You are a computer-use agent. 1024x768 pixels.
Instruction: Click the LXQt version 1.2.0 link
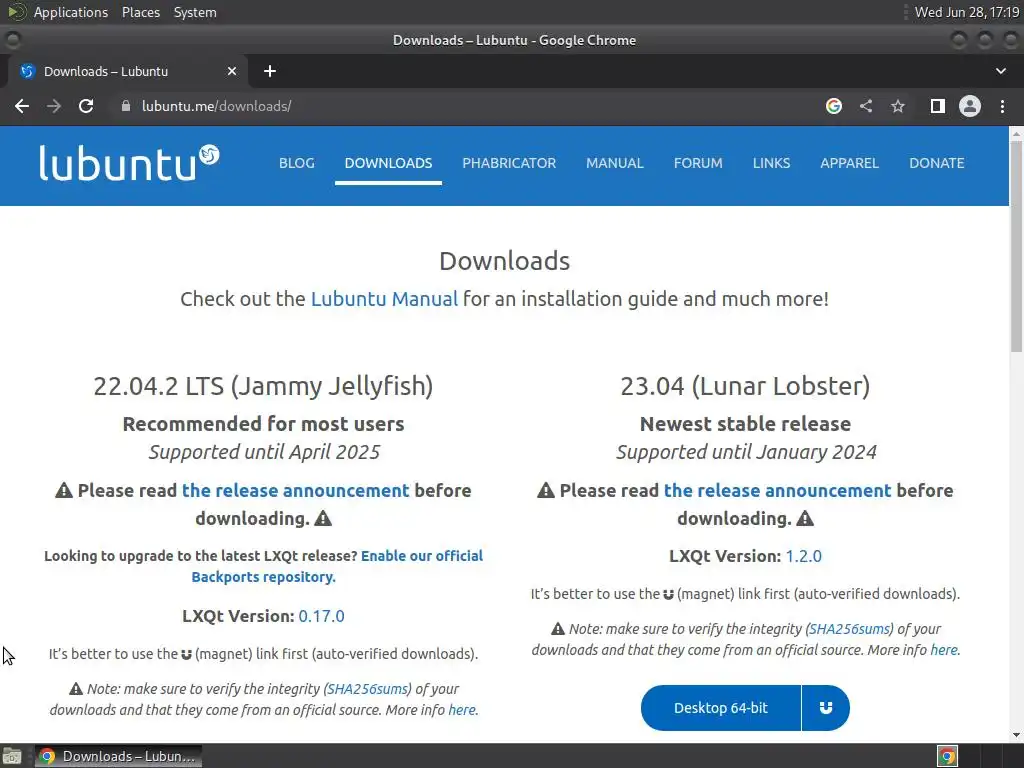tap(803, 556)
